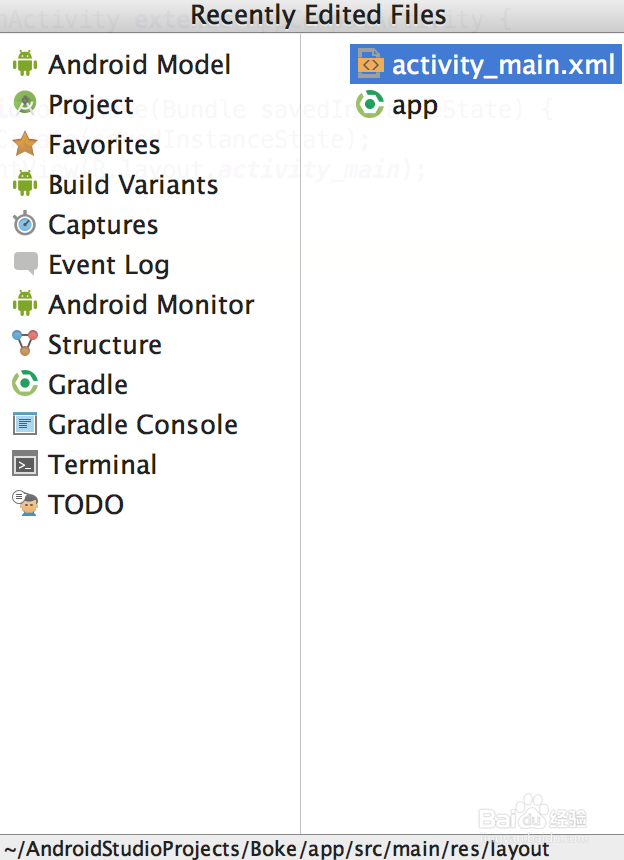Screen dimensions: 624x860
Task: Click the activity_main.xml file icon
Action: coord(370,65)
